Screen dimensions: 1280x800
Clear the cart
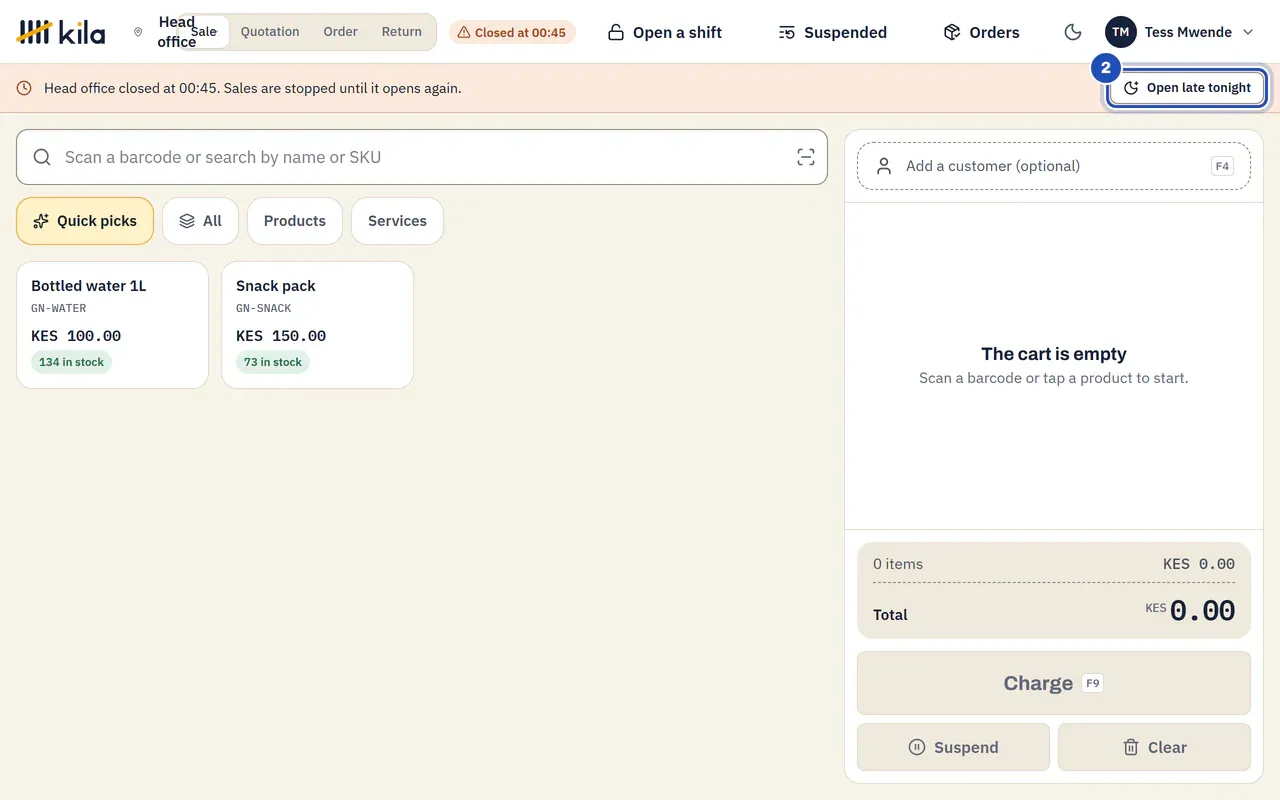pyautogui.click(x=1154, y=747)
